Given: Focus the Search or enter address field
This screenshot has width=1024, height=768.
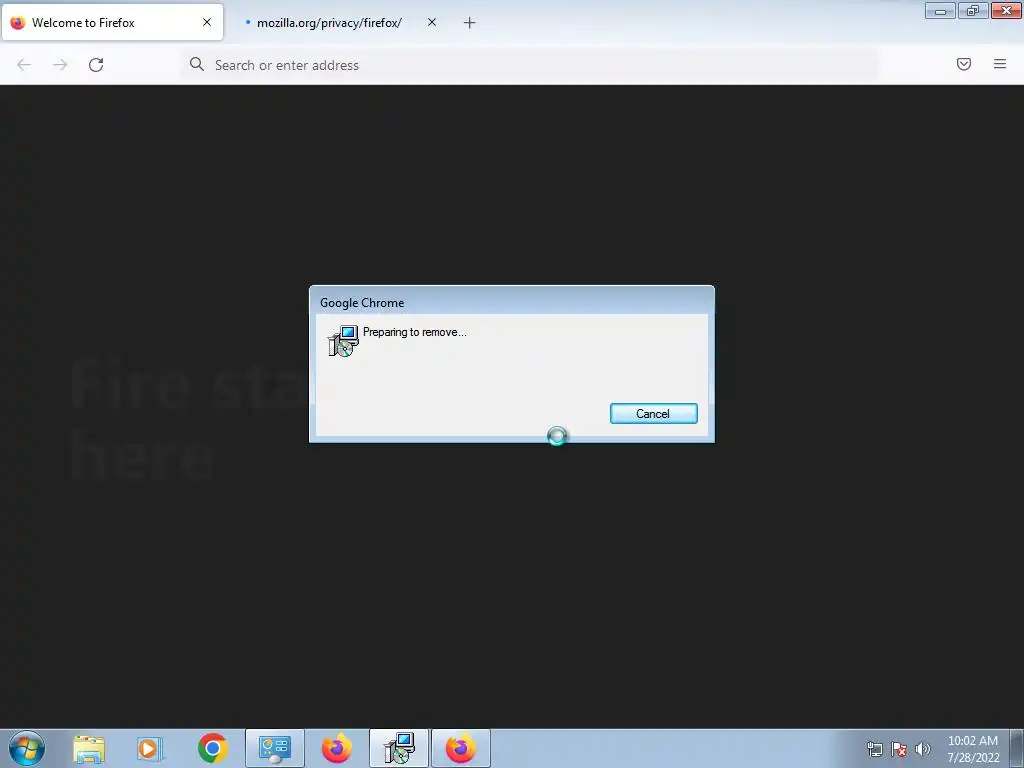Looking at the screenshot, I should 530,65.
